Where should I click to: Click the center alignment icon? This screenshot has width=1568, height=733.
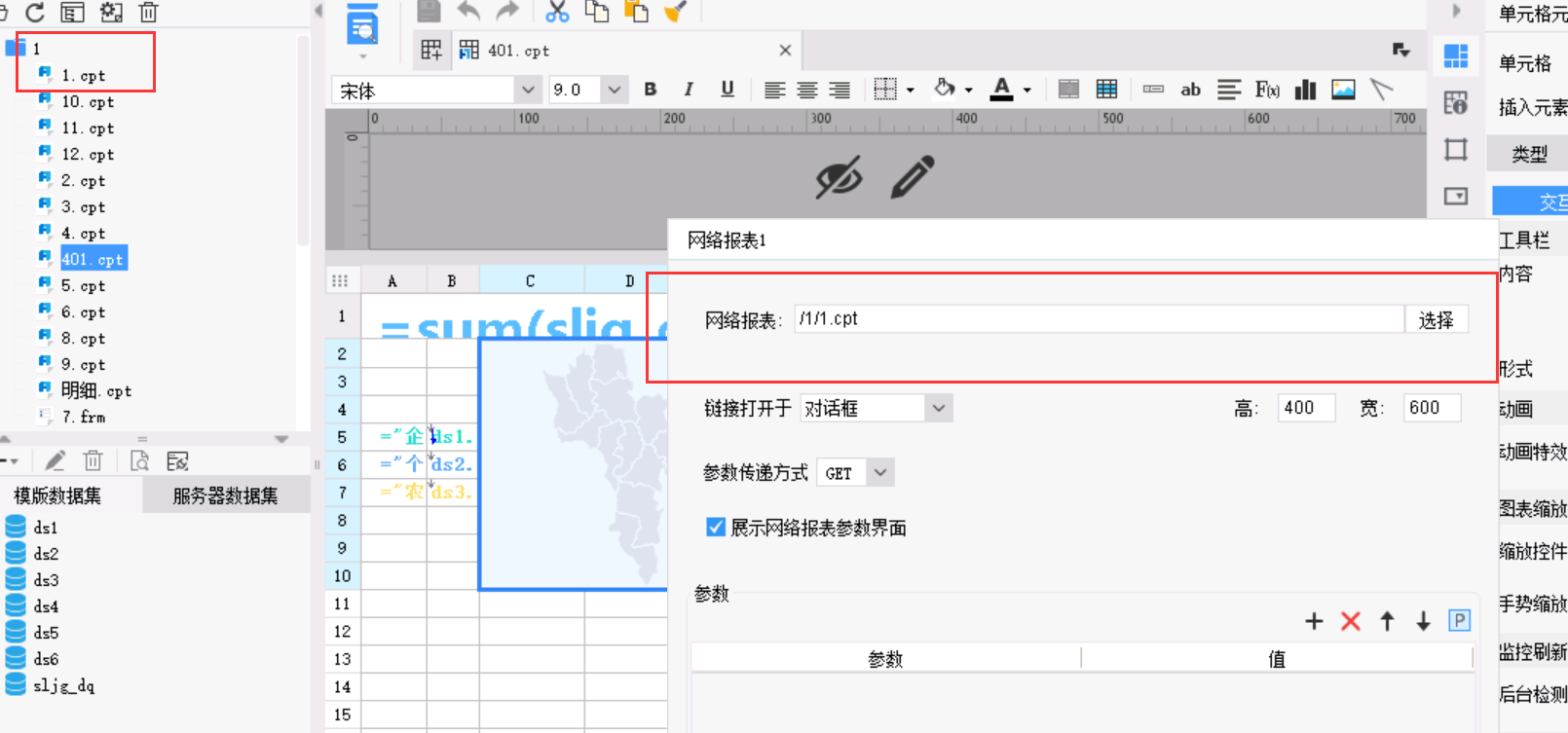click(807, 91)
